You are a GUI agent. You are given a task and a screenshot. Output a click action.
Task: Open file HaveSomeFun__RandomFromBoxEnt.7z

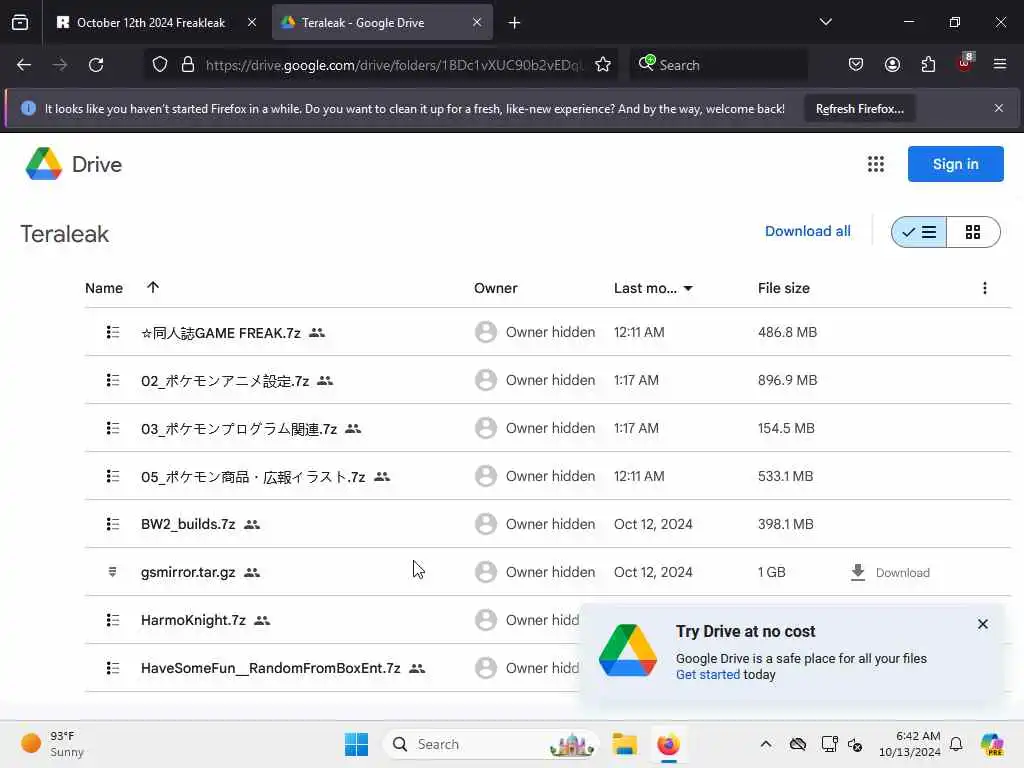pyautogui.click(x=270, y=668)
